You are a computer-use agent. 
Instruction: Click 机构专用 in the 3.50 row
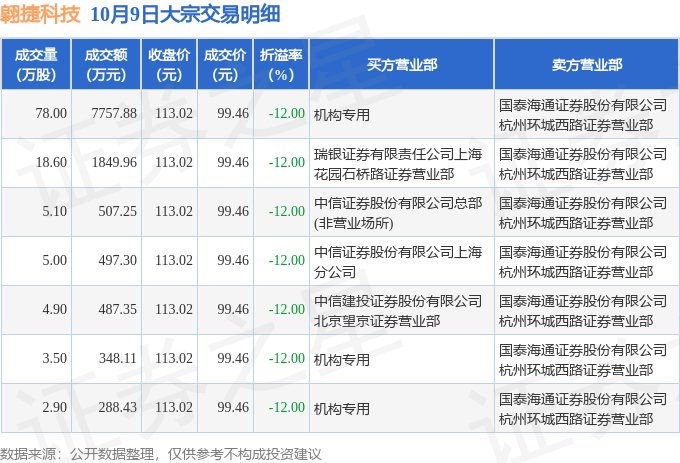(342, 360)
